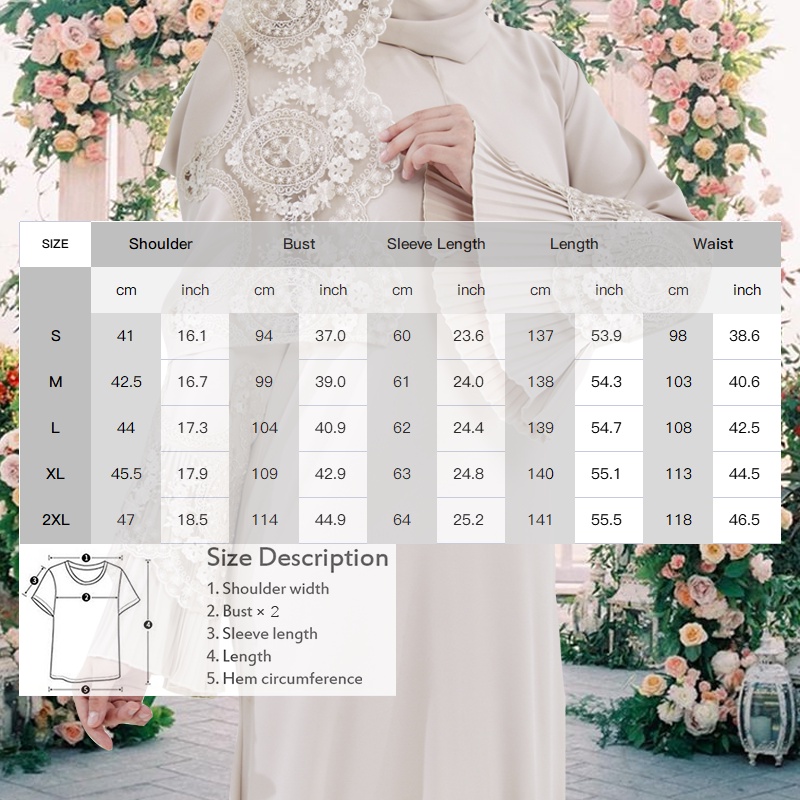This screenshot has width=800, height=800.
Task: Click bust value 94 cm
Action: pos(264,336)
